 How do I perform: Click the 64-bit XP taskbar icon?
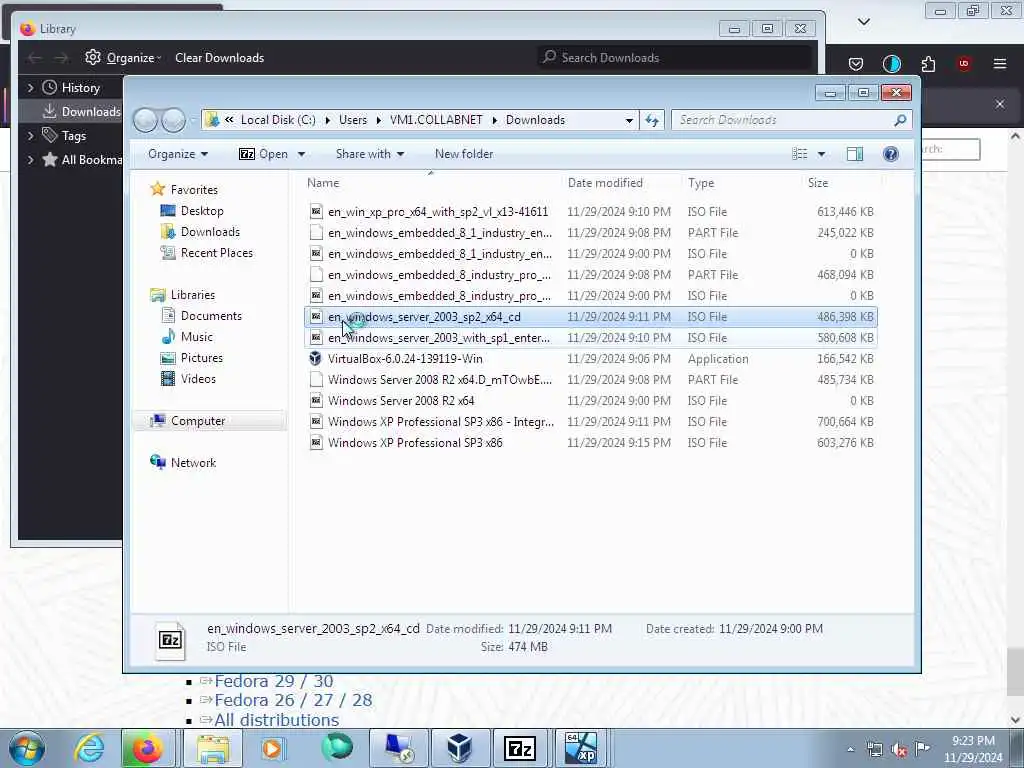point(581,748)
